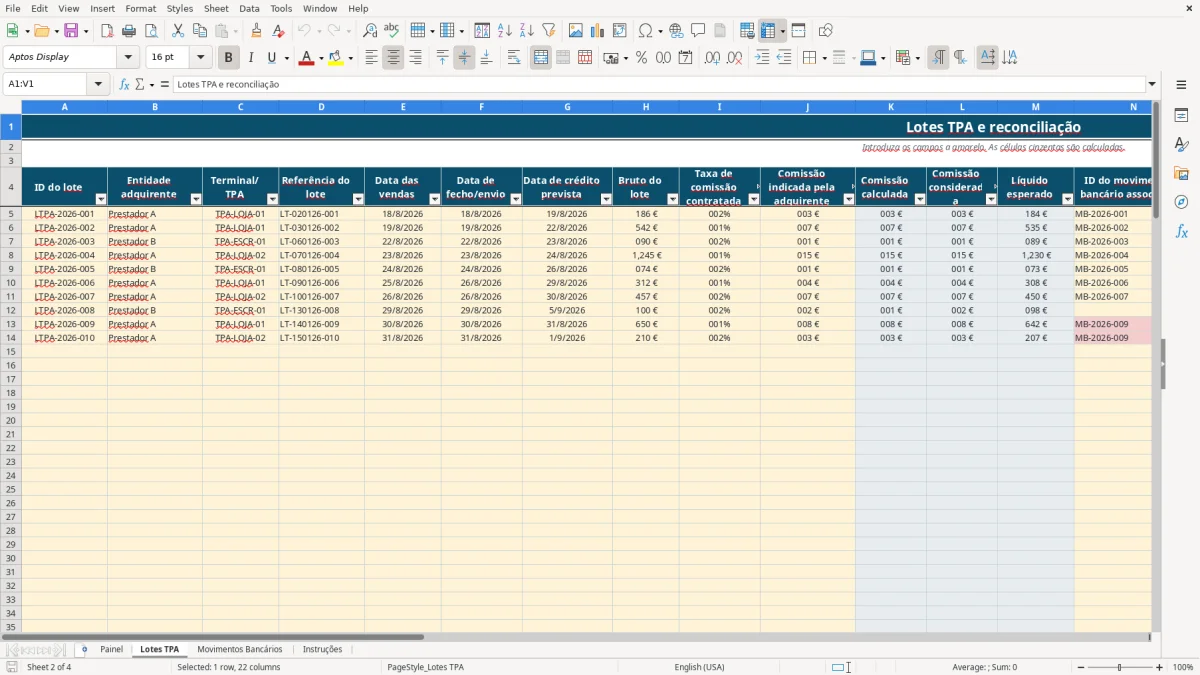The height and width of the screenshot is (675, 1200).
Task: Open Find & Replace
Action: (370, 31)
